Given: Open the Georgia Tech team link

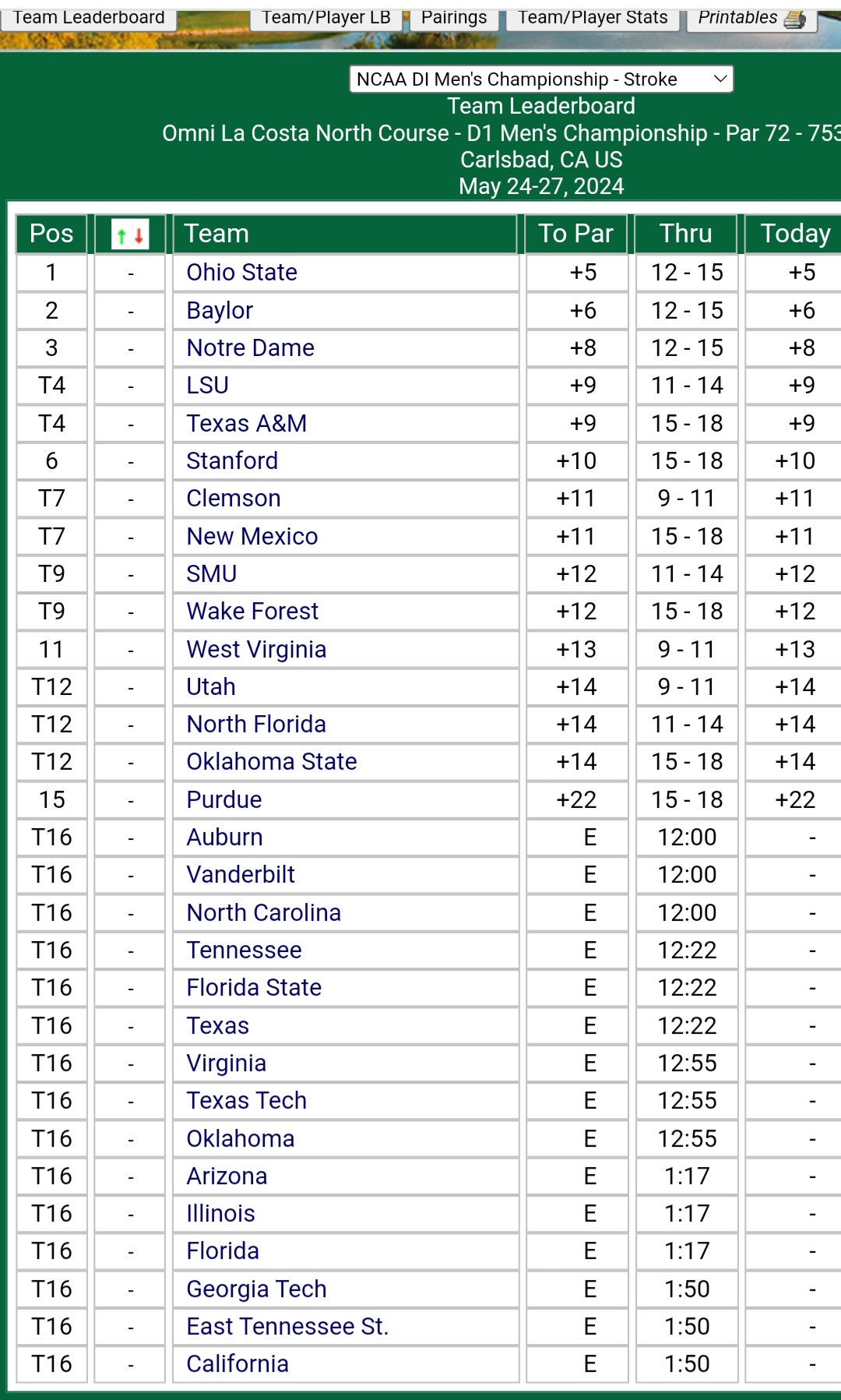Looking at the screenshot, I should (x=256, y=1289).
